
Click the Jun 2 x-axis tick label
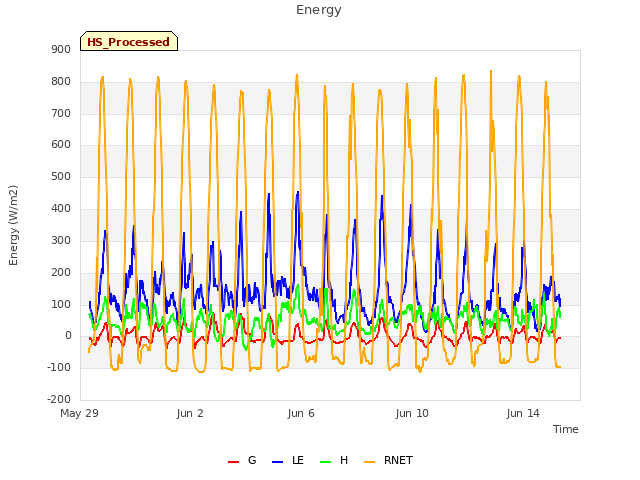coord(190,413)
